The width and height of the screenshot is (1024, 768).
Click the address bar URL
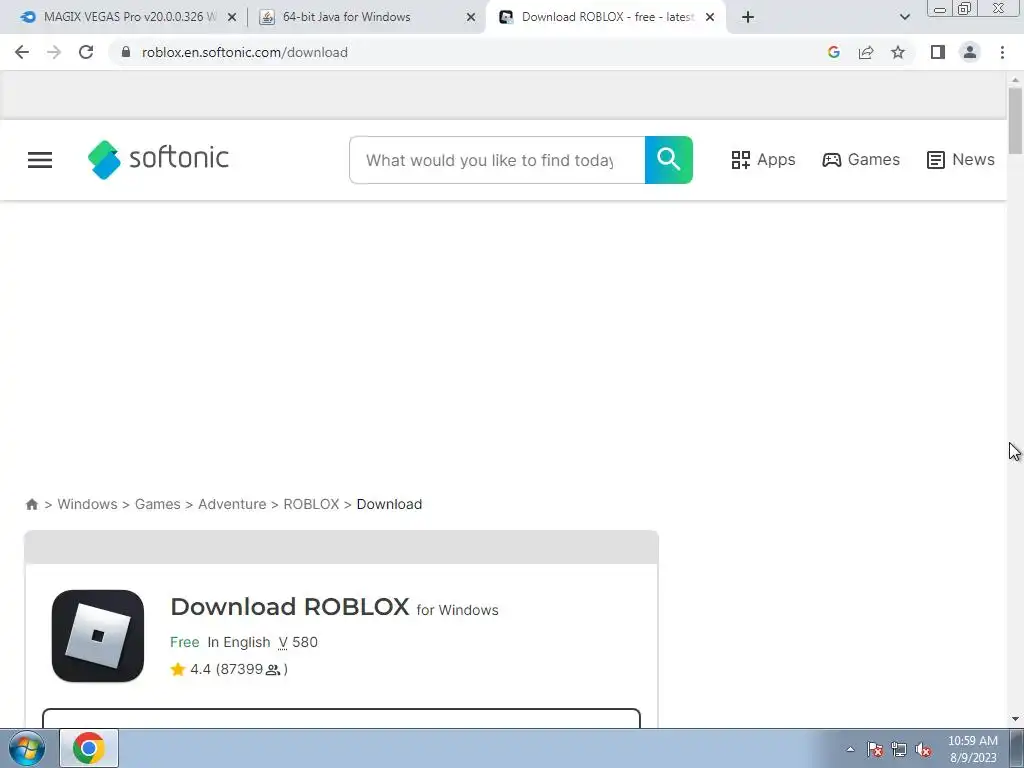245,52
